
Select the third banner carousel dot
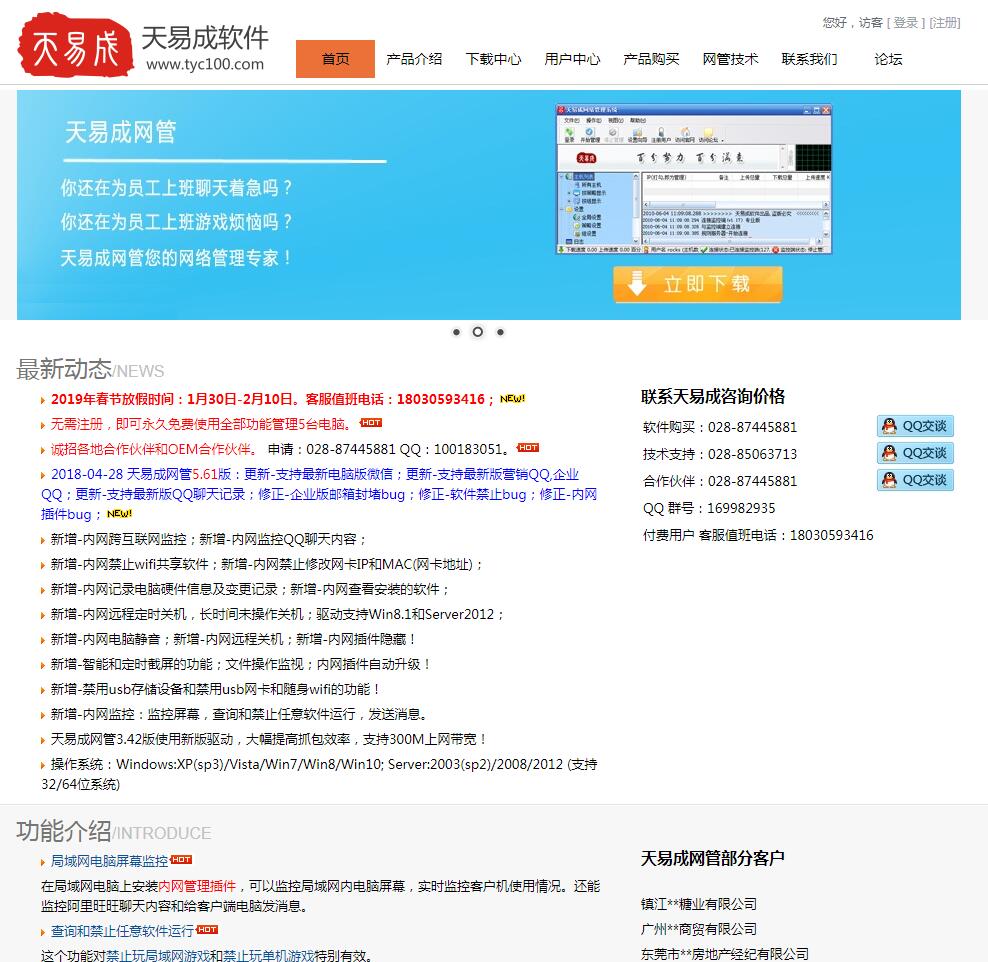pos(500,332)
